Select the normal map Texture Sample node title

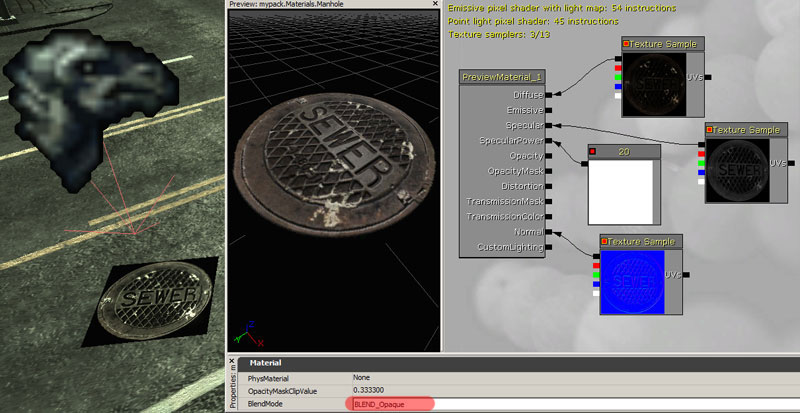pos(641,241)
